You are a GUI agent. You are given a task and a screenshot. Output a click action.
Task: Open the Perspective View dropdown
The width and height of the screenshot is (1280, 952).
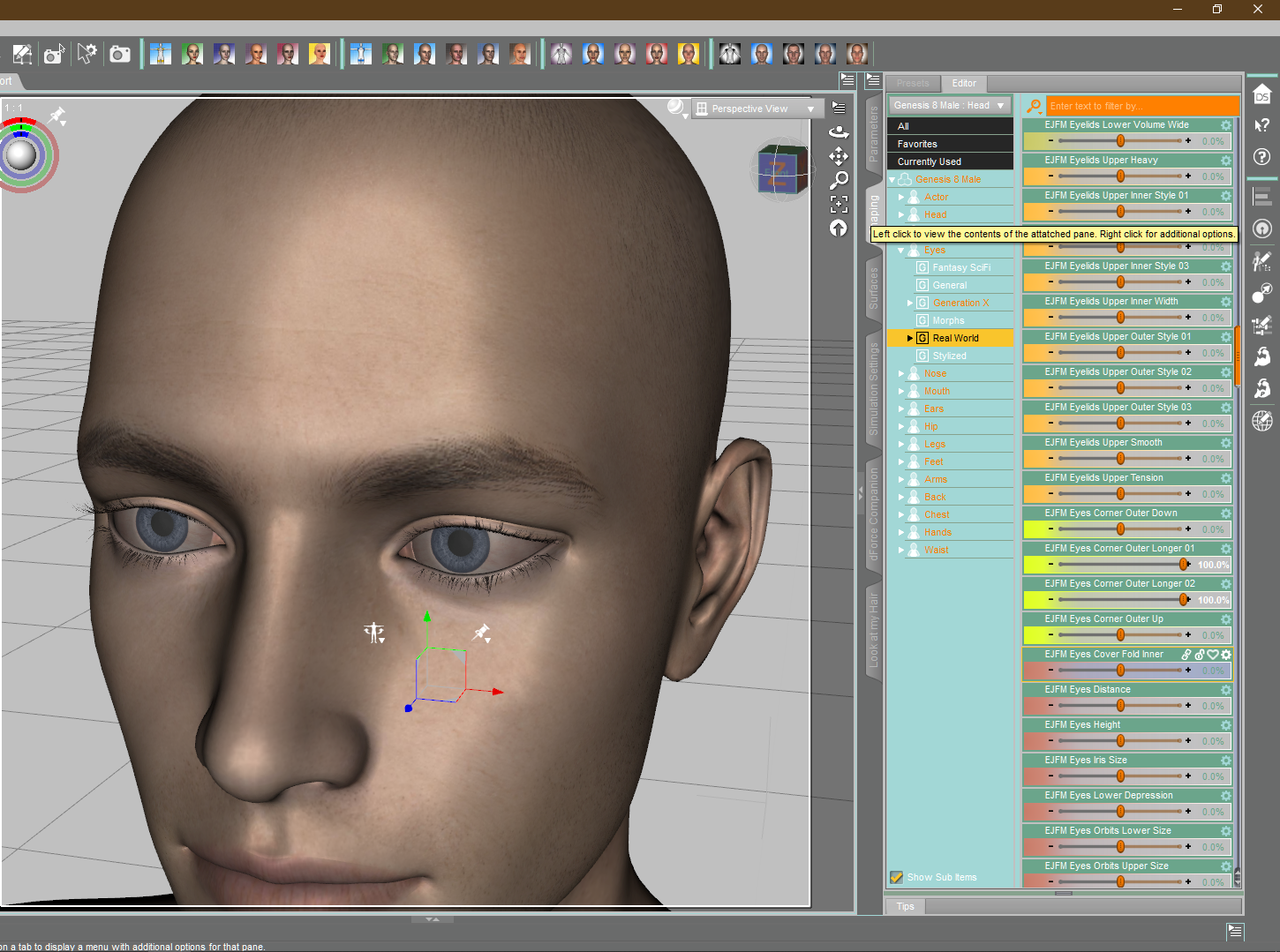pos(757,109)
